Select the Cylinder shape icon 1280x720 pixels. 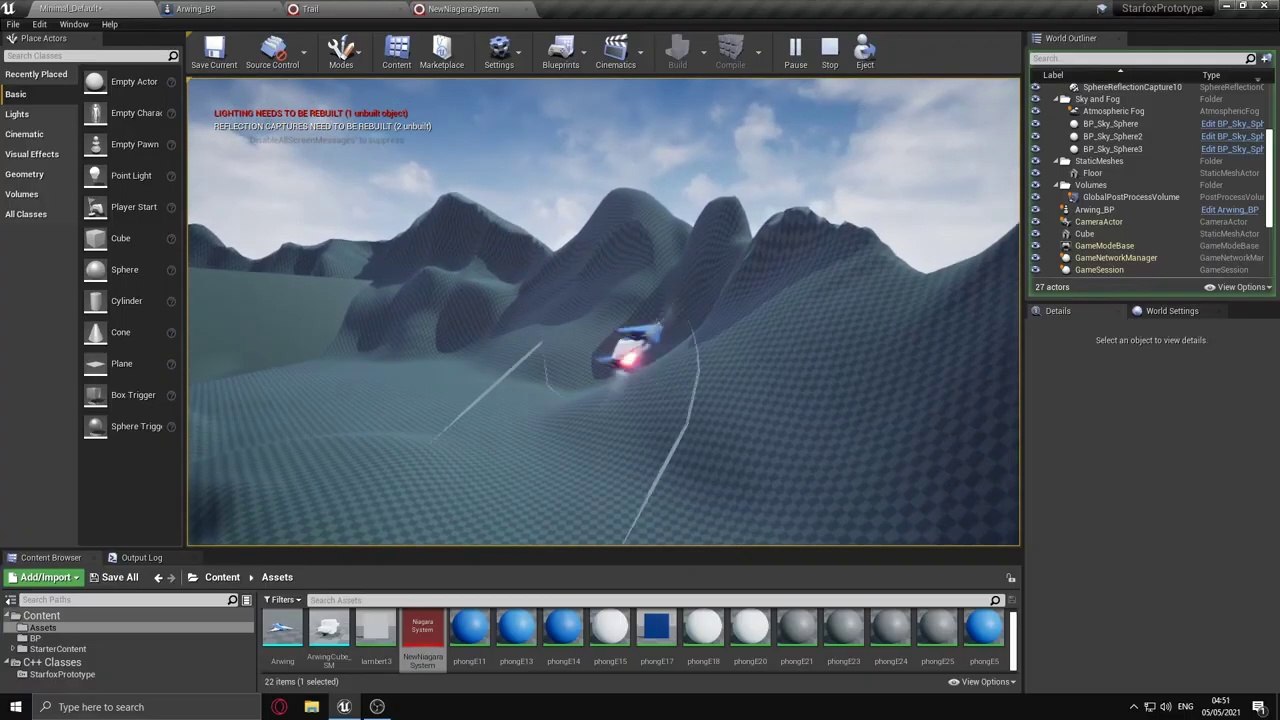click(x=95, y=301)
